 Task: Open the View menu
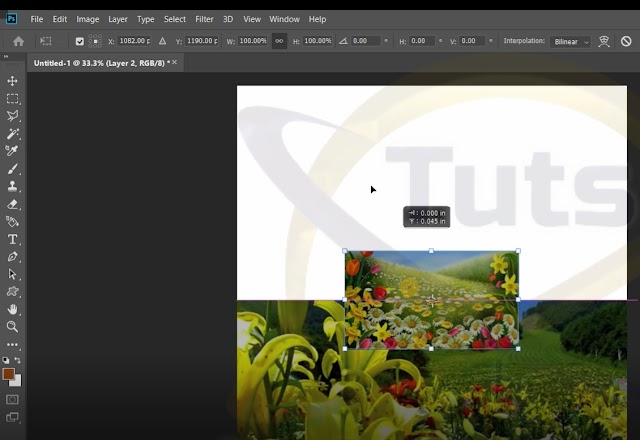tap(252, 19)
